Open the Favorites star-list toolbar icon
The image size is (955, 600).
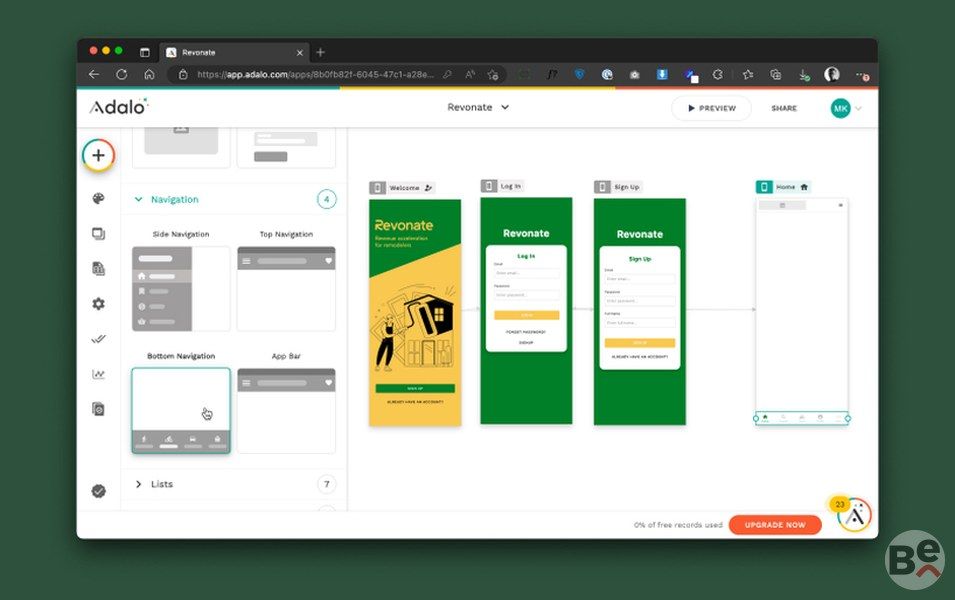pyautogui.click(x=747, y=74)
